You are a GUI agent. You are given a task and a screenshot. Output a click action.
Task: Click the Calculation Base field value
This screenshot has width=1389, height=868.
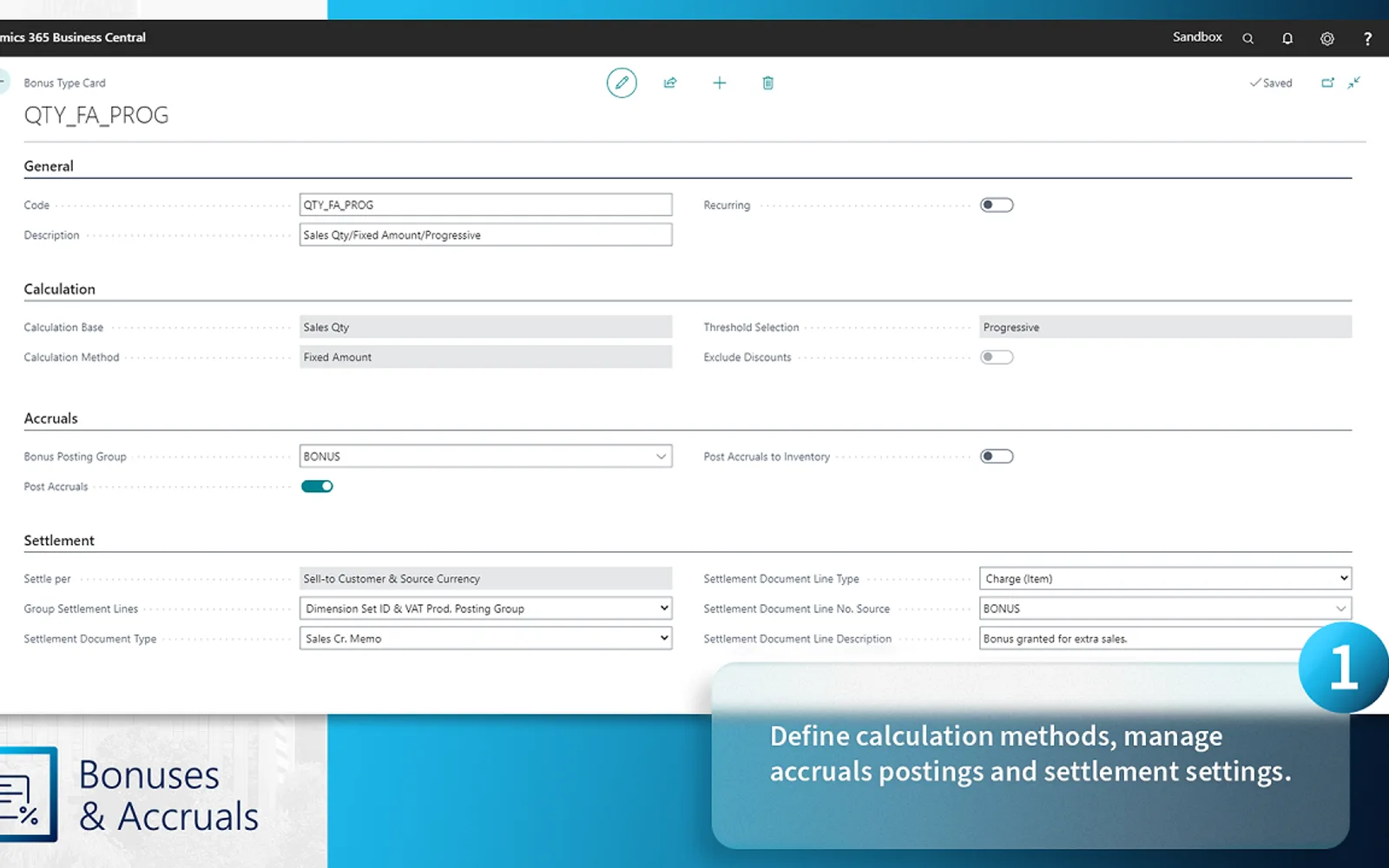point(486,327)
